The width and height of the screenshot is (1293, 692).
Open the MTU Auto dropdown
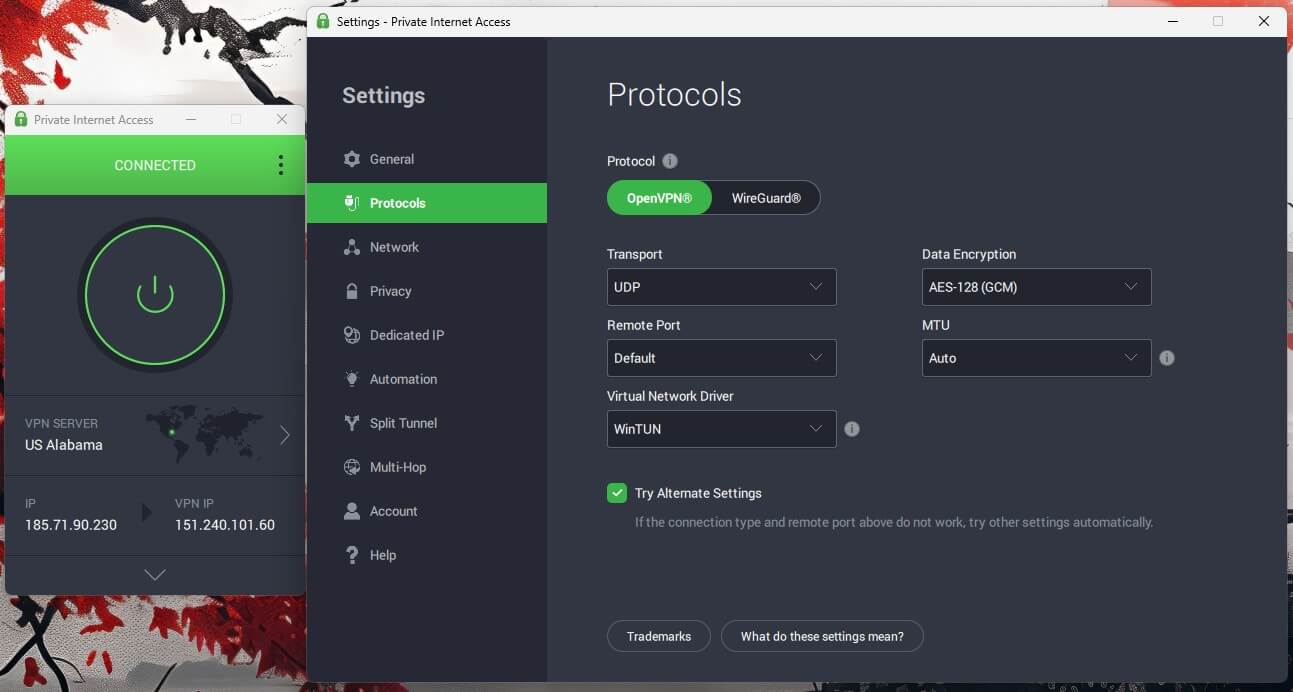click(1036, 358)
